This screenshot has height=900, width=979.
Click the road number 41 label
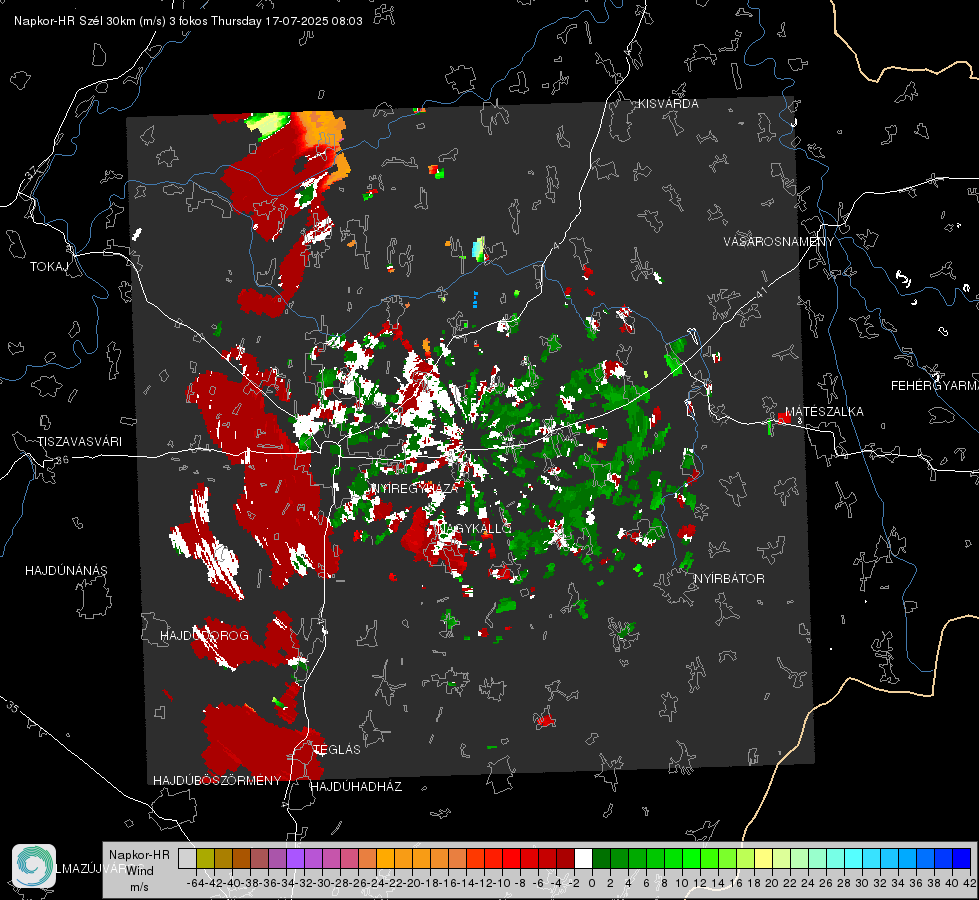pos(760,292)
